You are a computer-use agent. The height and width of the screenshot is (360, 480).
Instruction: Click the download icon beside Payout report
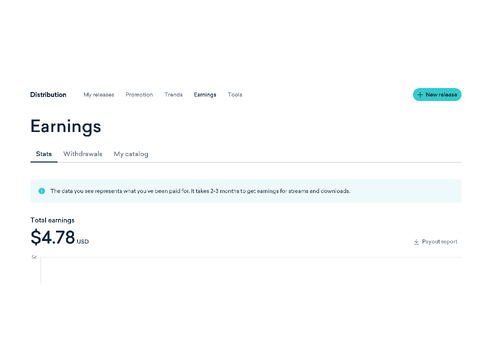click(416, 242)
